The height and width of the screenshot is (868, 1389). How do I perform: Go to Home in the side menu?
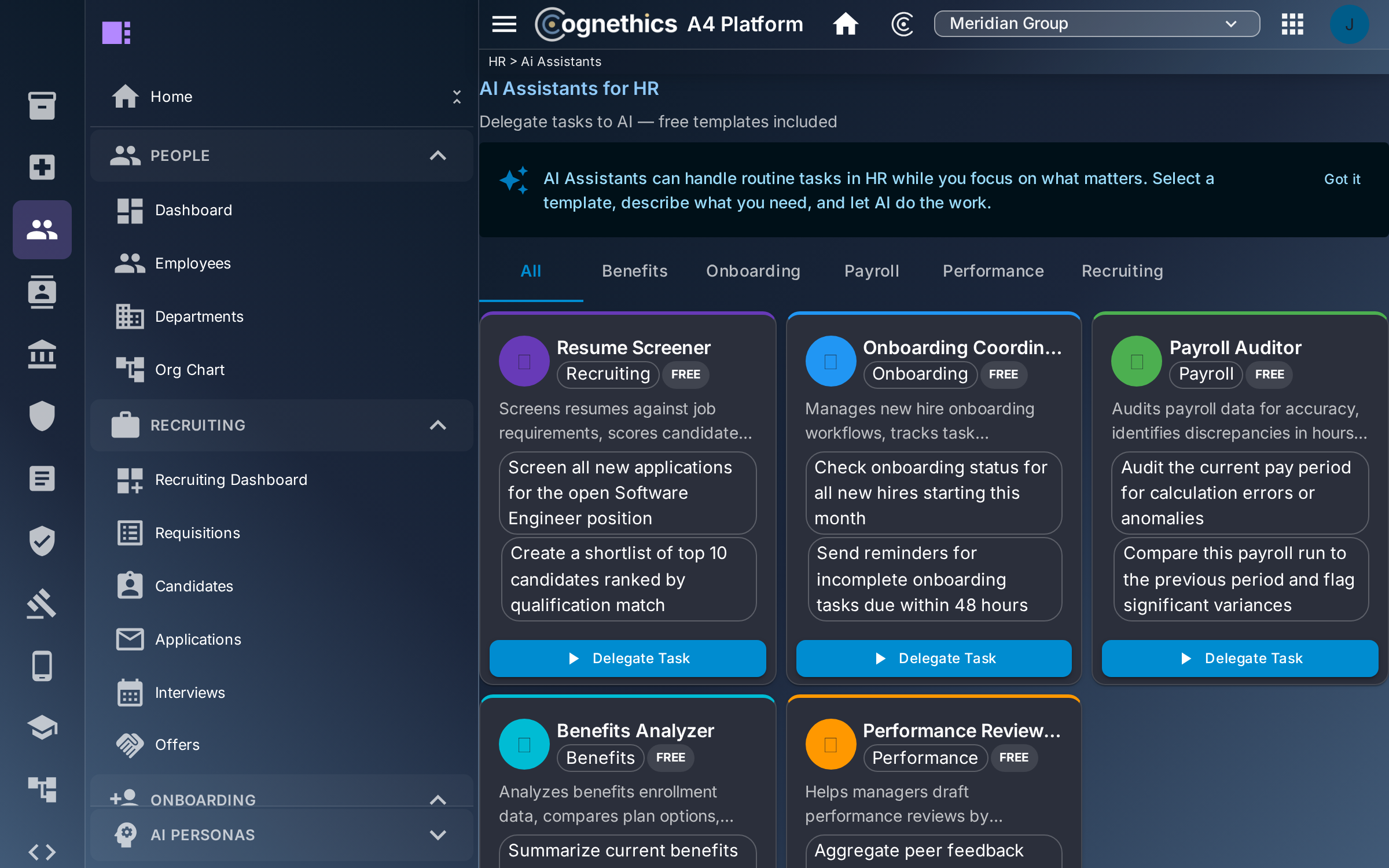(x=282, y=97)
